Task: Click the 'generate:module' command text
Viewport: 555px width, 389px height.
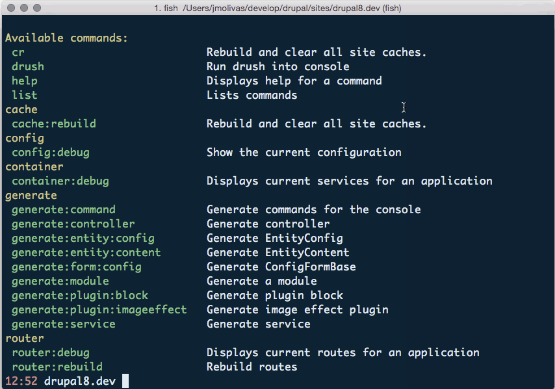Action: (61, 281)
